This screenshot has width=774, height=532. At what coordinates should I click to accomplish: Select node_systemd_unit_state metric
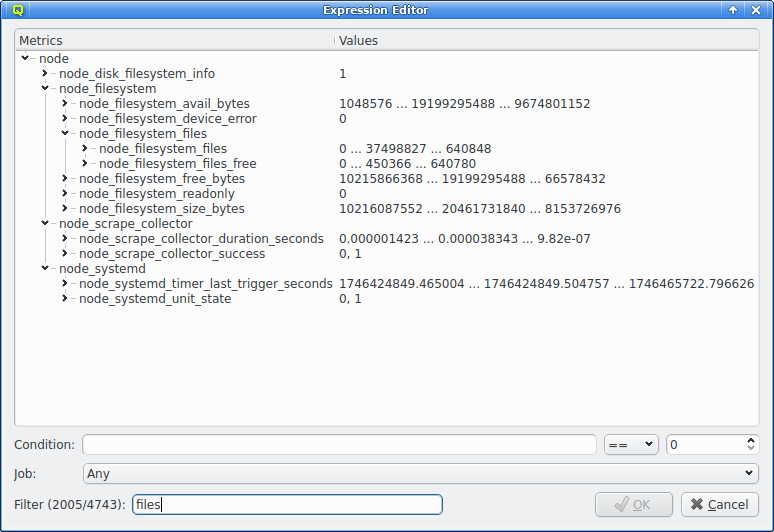click(x=155, y=299)
